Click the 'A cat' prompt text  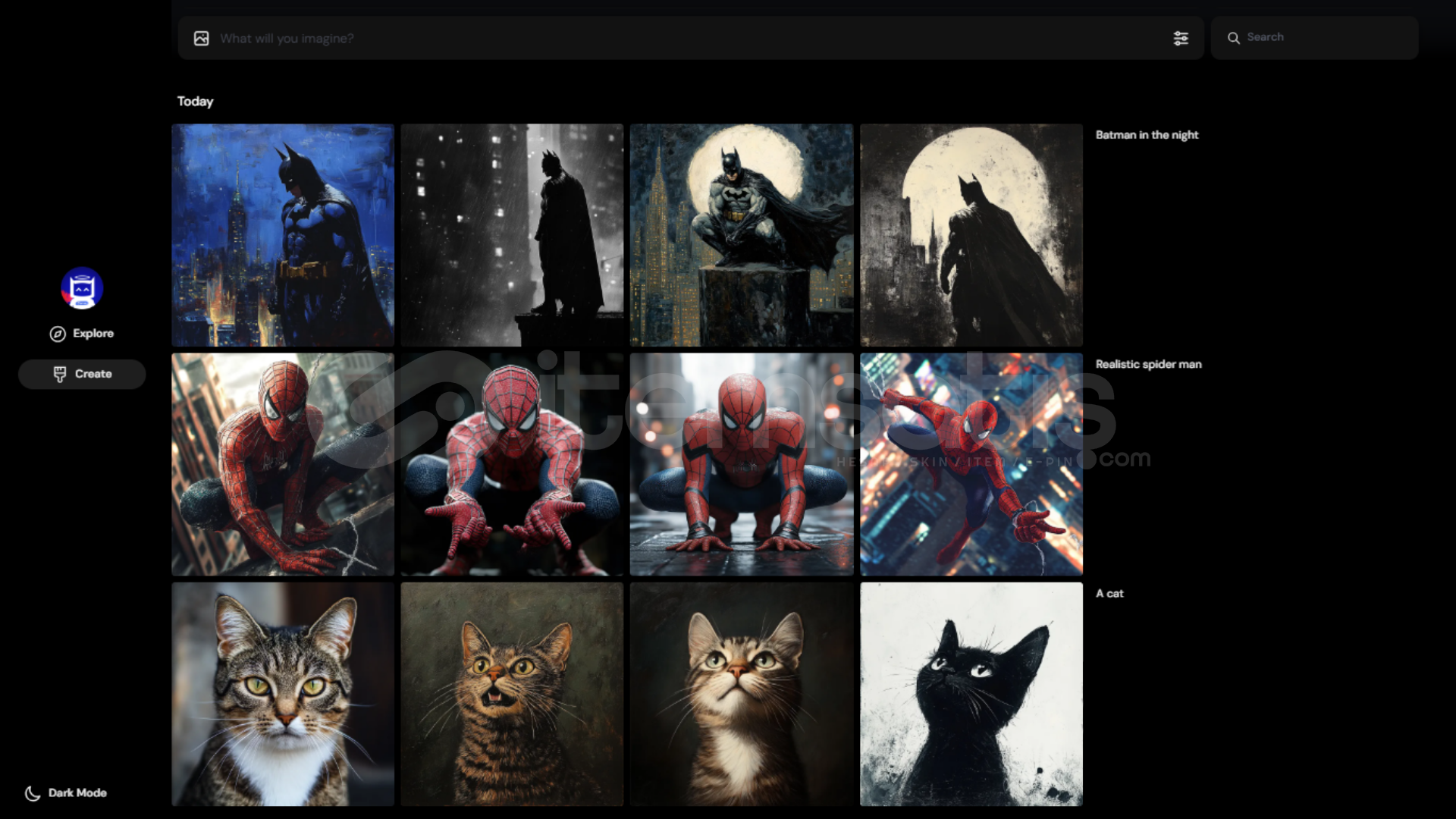1109,594
